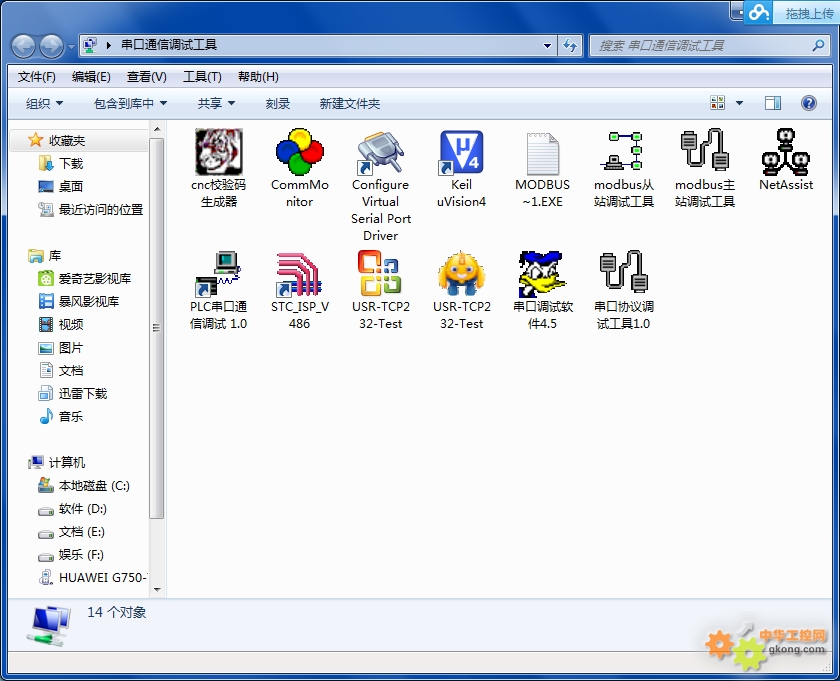Image resolution: width=840 pixels, height=681 pixels.
Task: Select 收藏夹 header in navigation pane
Action: coord(57,140)
